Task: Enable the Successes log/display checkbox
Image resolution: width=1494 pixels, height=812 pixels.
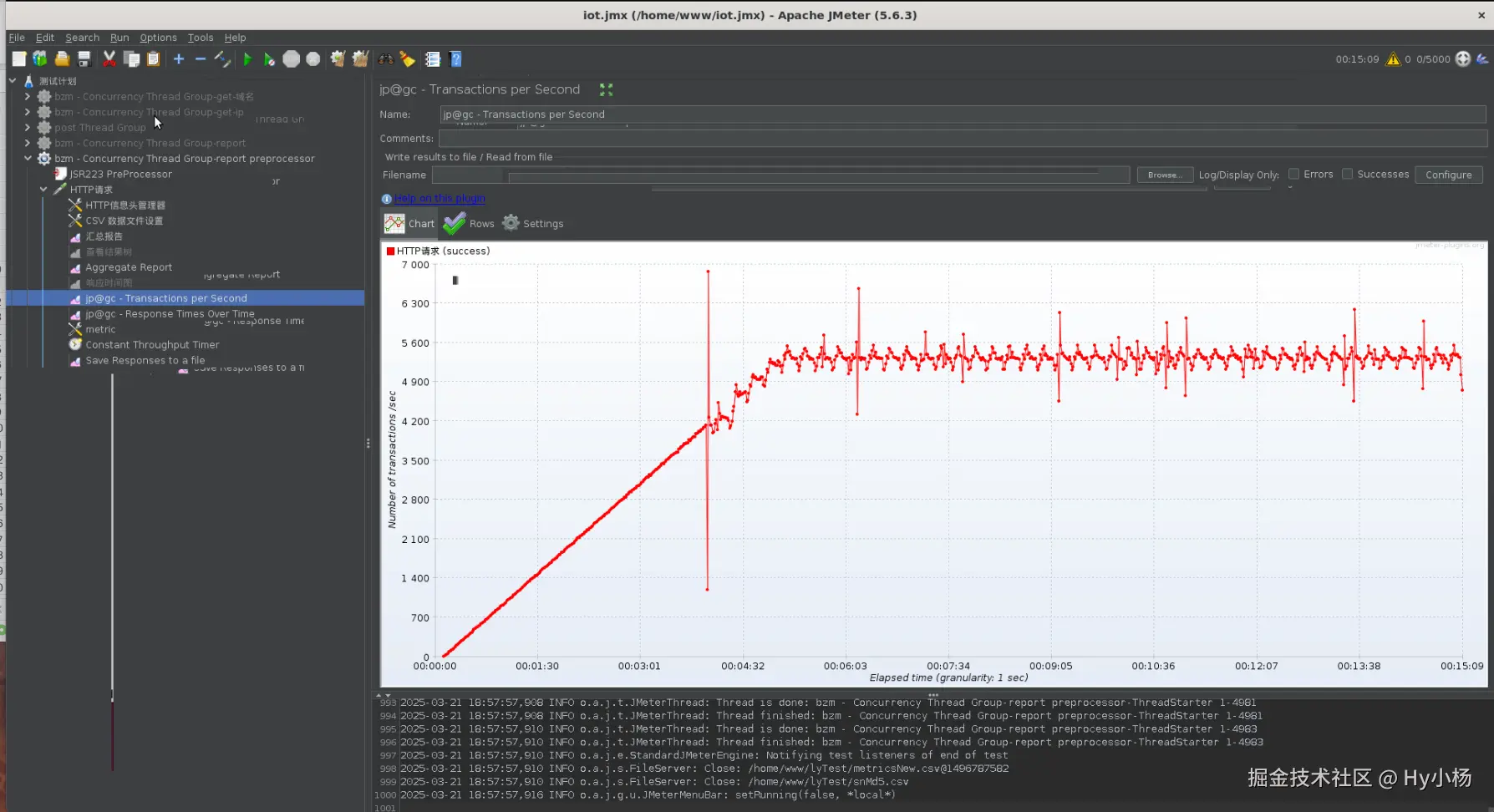Action: tap(1347, 174)
